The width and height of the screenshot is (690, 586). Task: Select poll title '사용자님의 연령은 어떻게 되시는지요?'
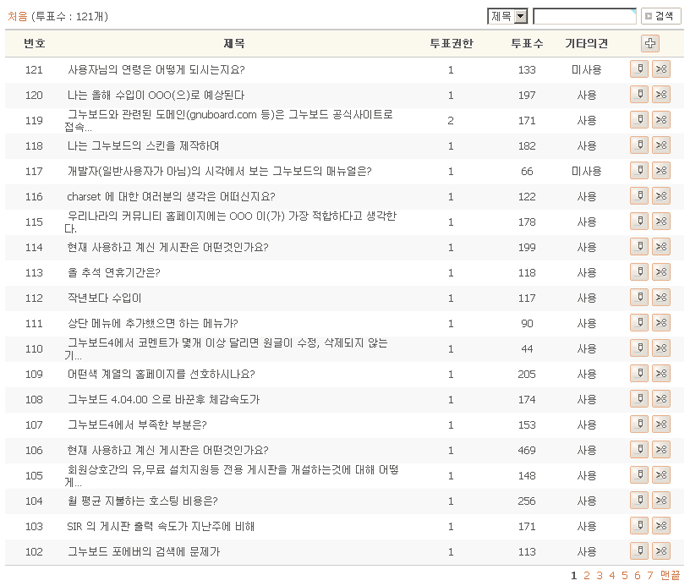point(156,70)
